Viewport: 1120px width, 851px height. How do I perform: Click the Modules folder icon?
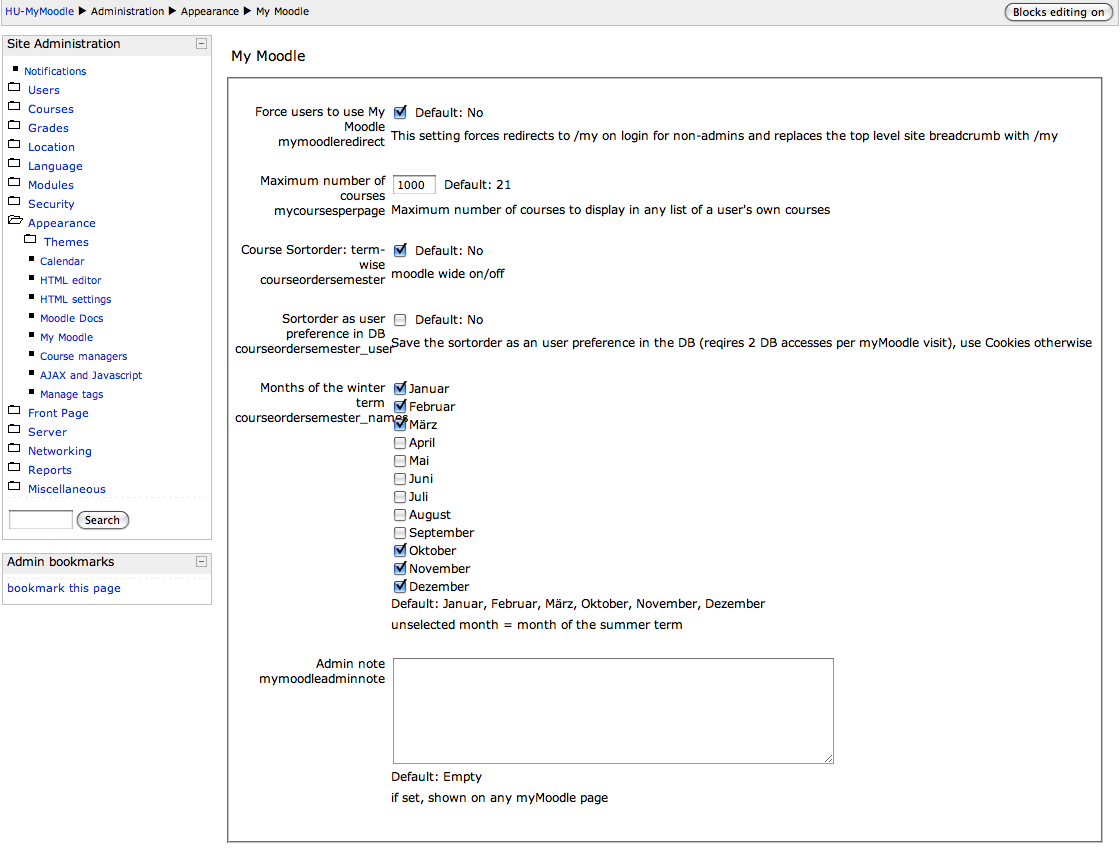(x=14, y=182)
